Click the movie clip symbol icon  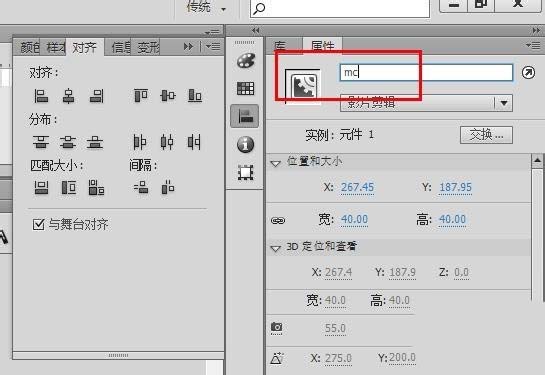pyautogui.click(x=303, y=87)
